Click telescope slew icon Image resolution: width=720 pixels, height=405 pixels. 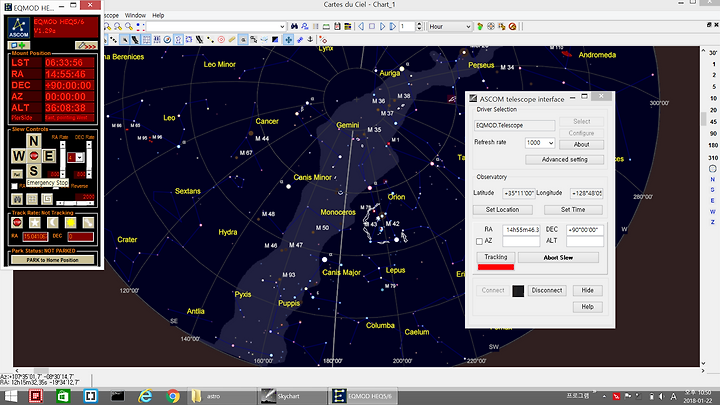coord(299,40)
